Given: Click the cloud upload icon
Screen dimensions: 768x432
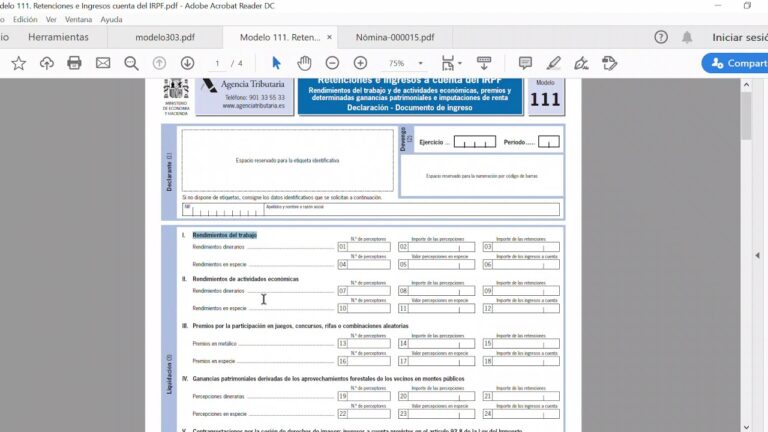Looking at the screenshot, I should (46, 63).
